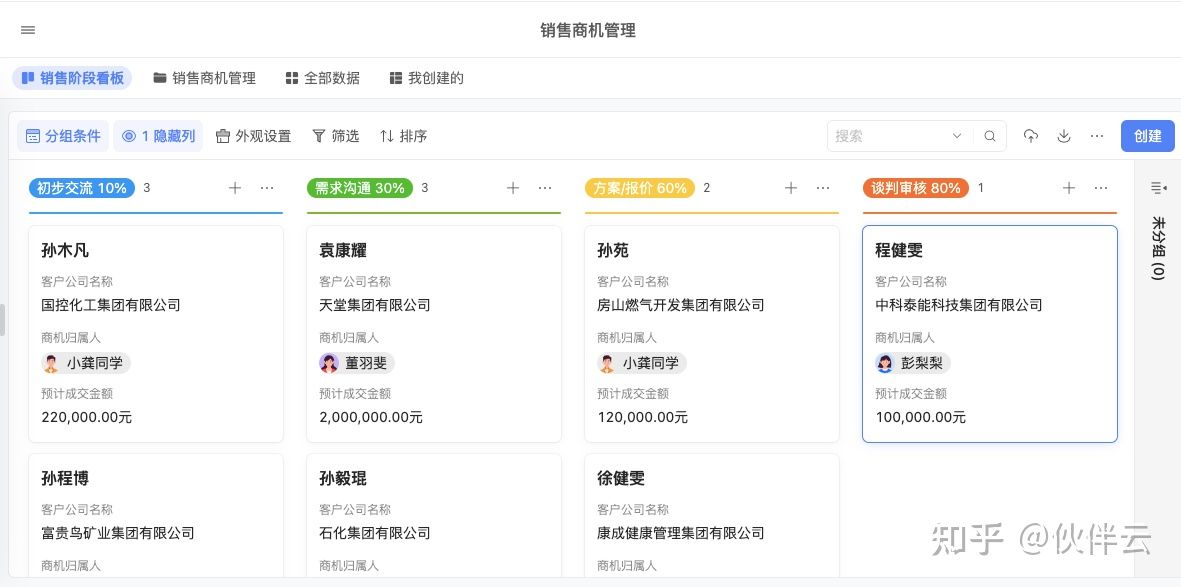
Task: Open the hamburger menu icon
Action: point(28,30)
